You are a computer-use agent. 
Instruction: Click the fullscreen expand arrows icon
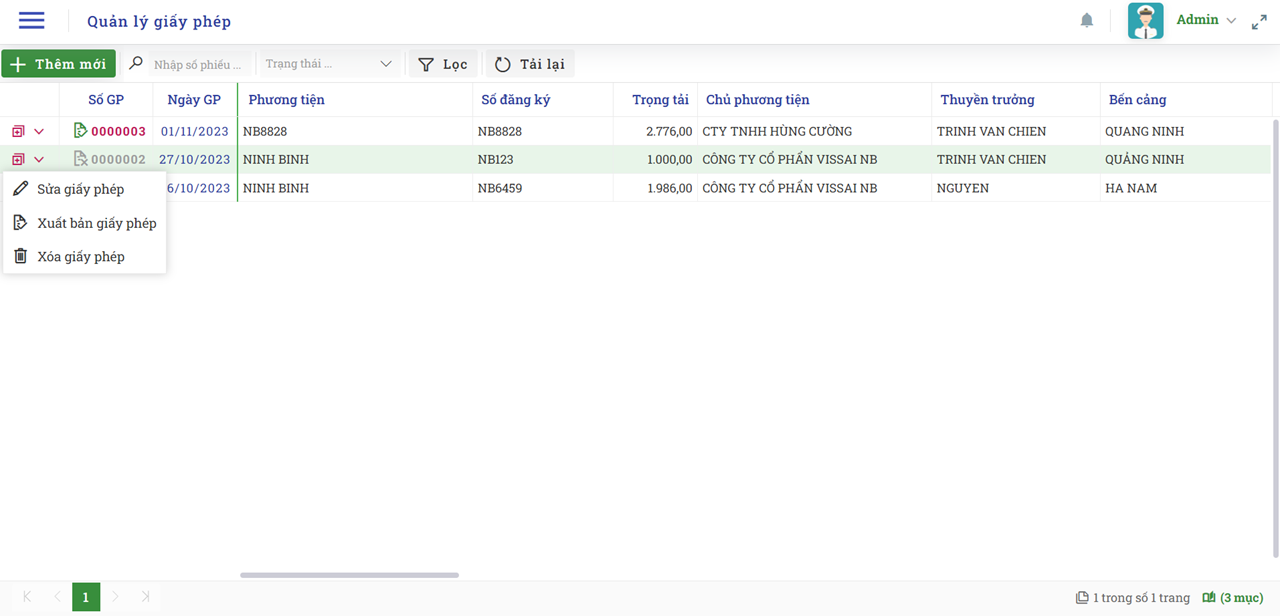click(1259, 21)
